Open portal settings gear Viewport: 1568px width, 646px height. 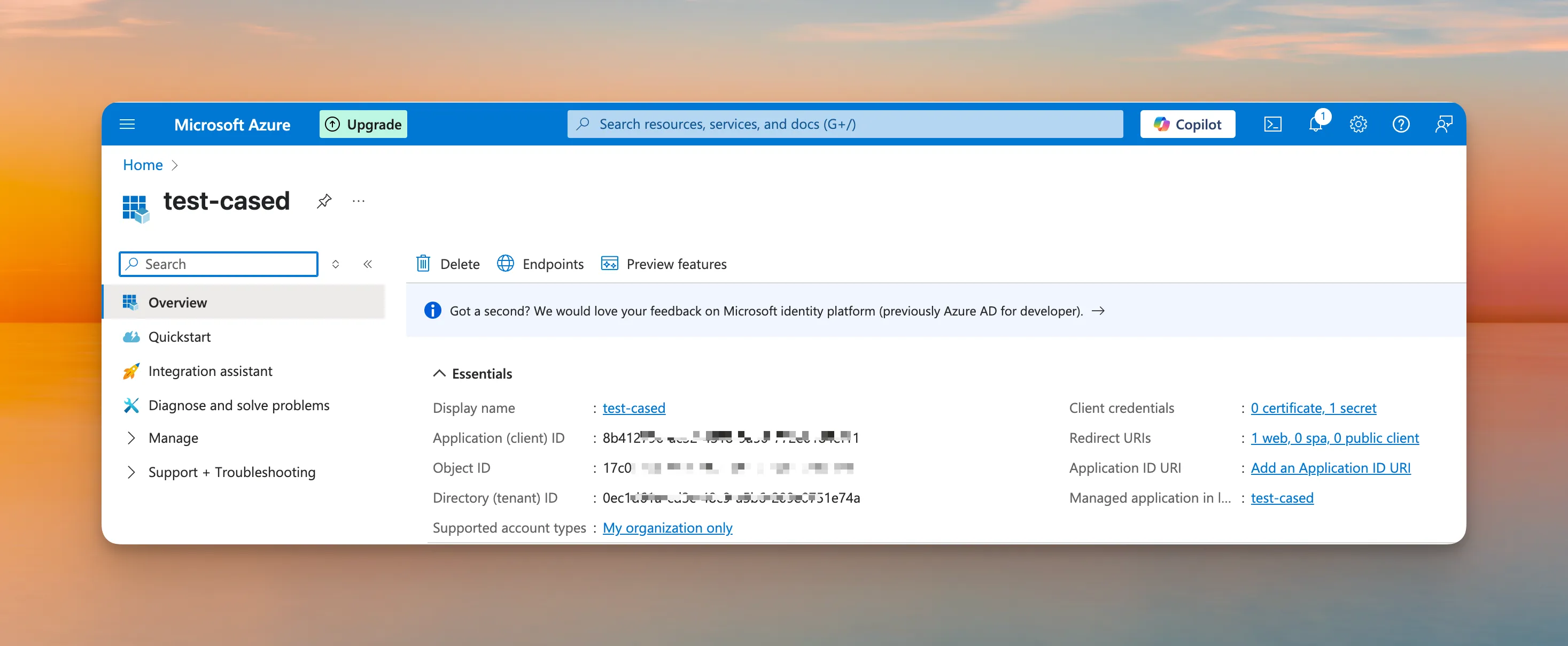pos(1358,124)
